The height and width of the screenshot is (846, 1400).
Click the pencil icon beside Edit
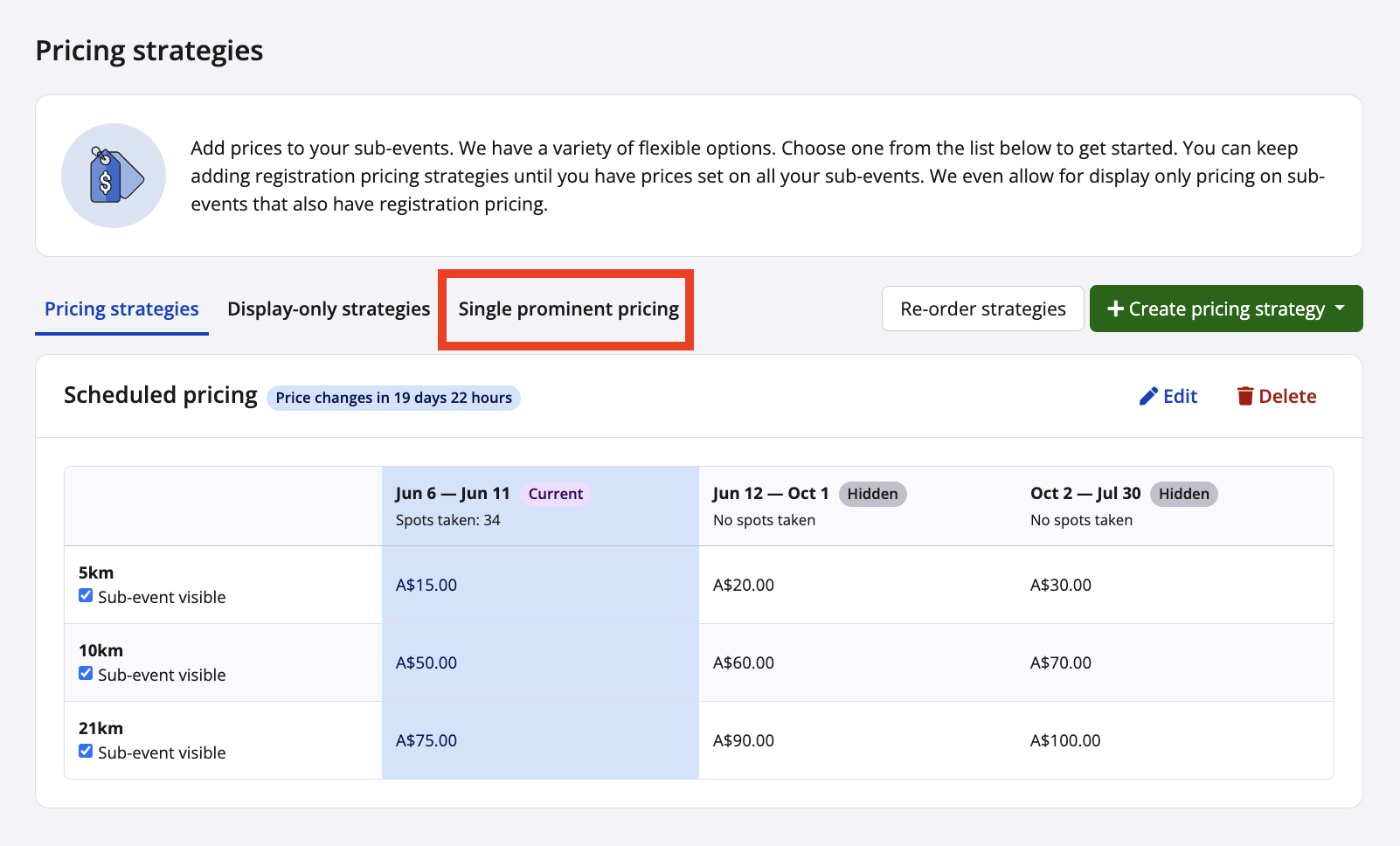point(1148,397)
